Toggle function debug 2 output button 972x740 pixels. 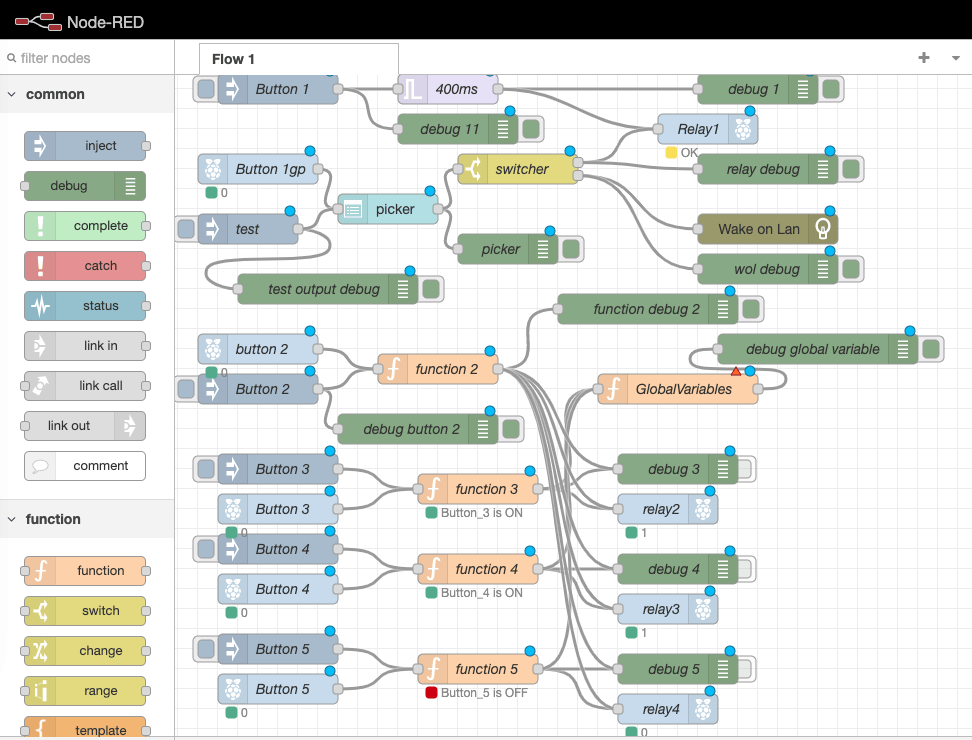point(751,309)
